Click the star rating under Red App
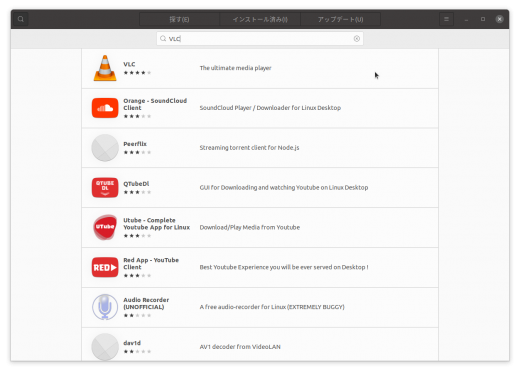 click(137, 276)
